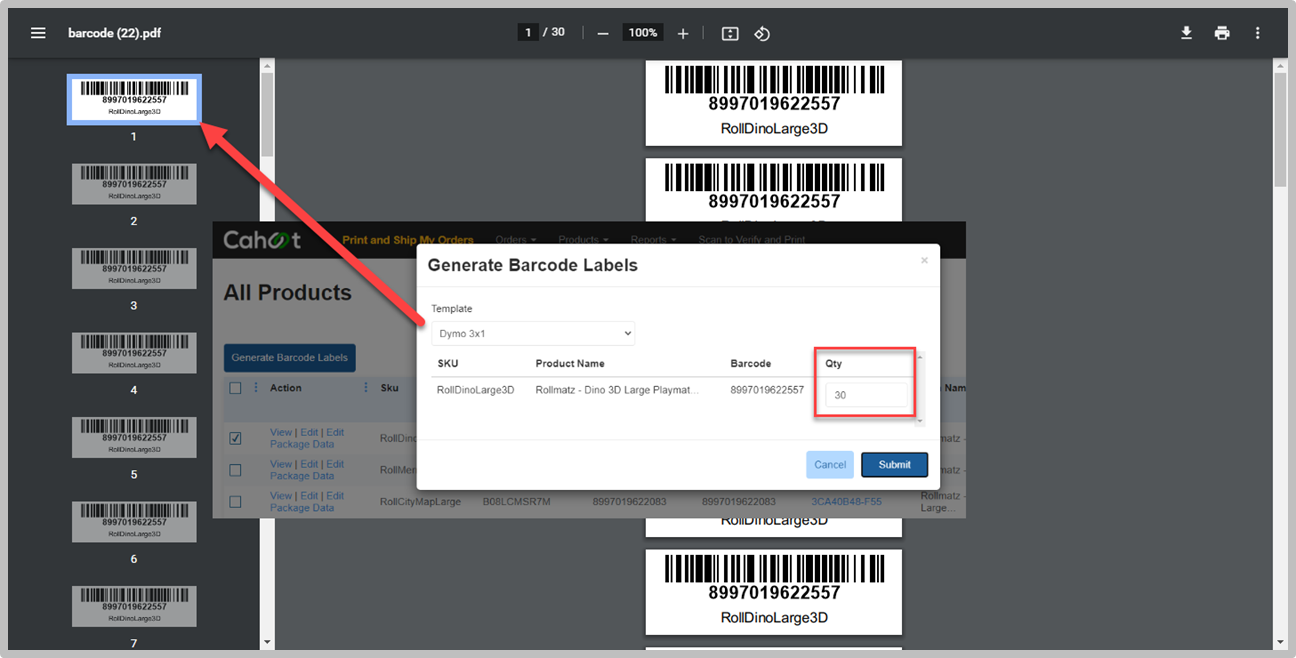Screen dimensions: 1296x658
Task: Download the barcode PDF file
Action: click(x=1186, y=33)
